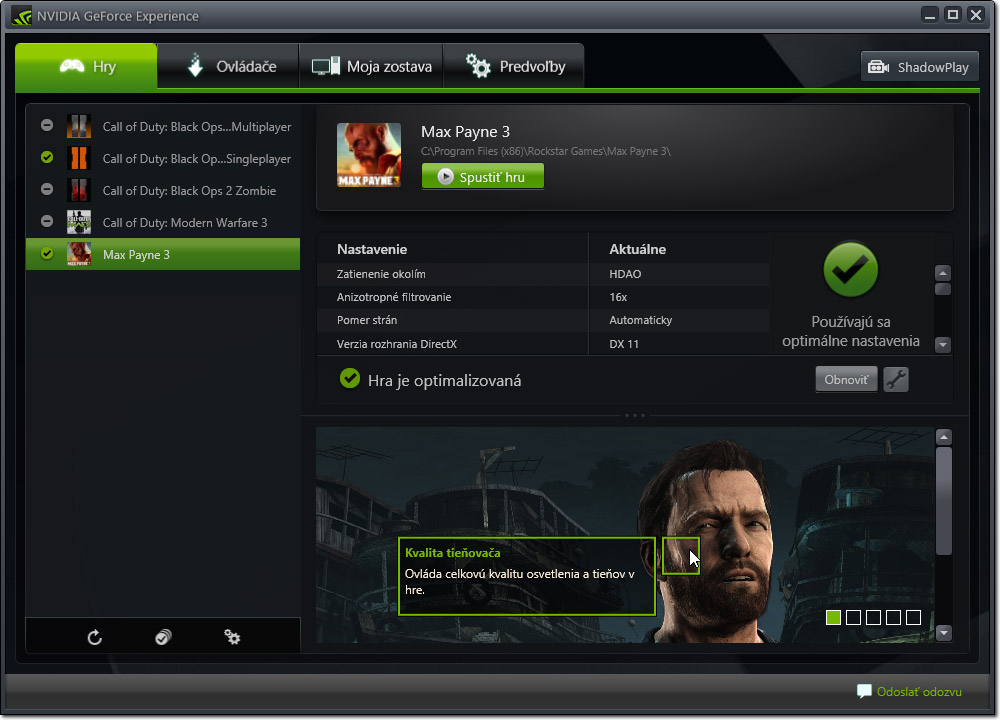Open ShadowPlay
The height and width of the screenshot is (720, 1000).
[919, 67]
